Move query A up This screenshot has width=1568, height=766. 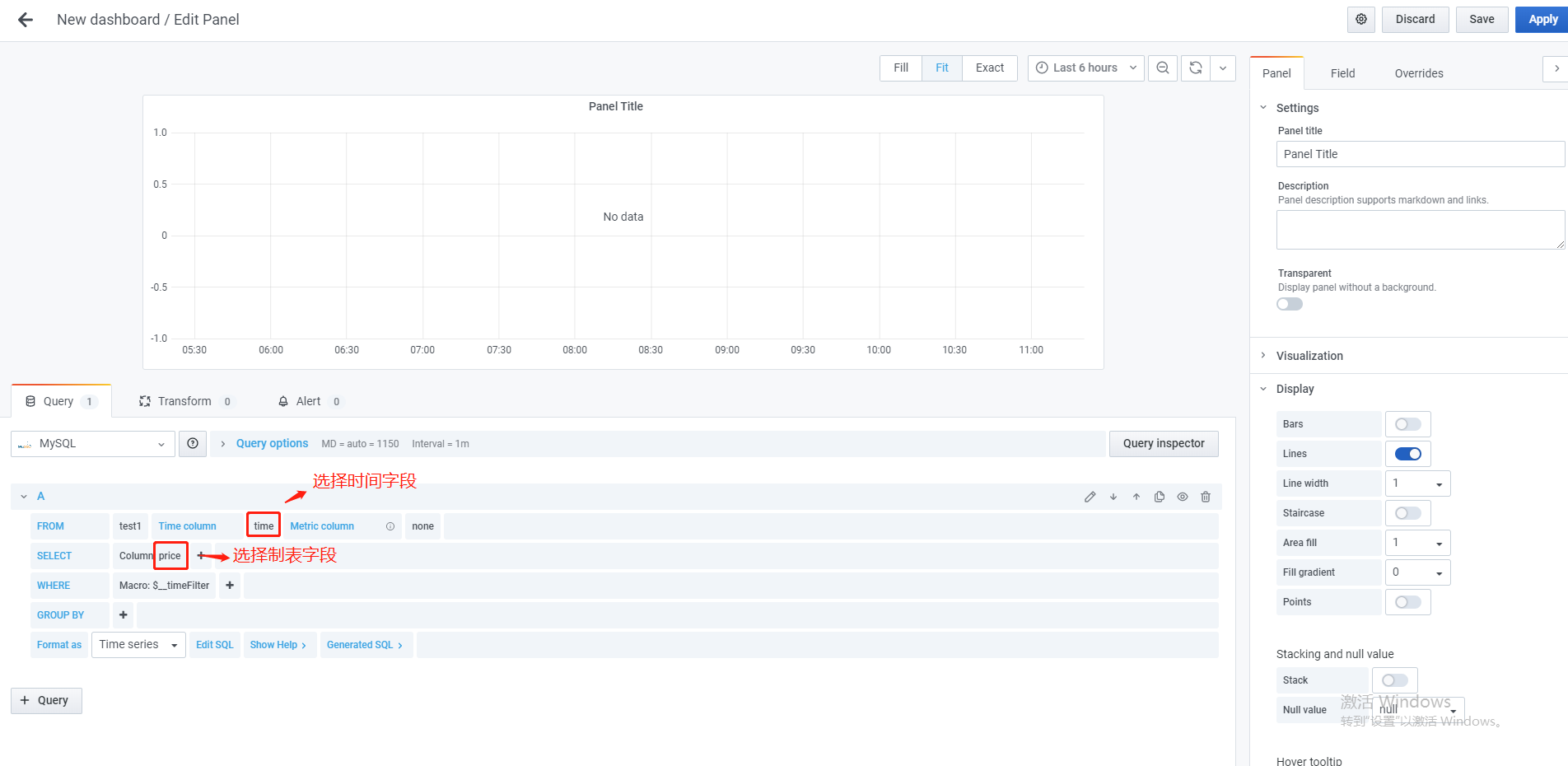(x=1136, y=497)
